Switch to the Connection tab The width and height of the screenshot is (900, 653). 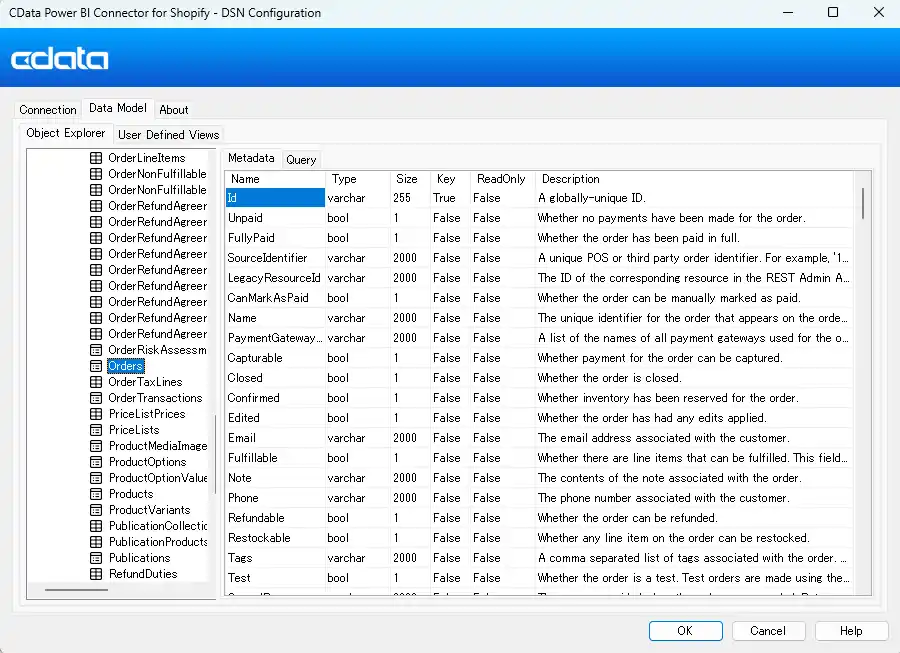(48, 110)
